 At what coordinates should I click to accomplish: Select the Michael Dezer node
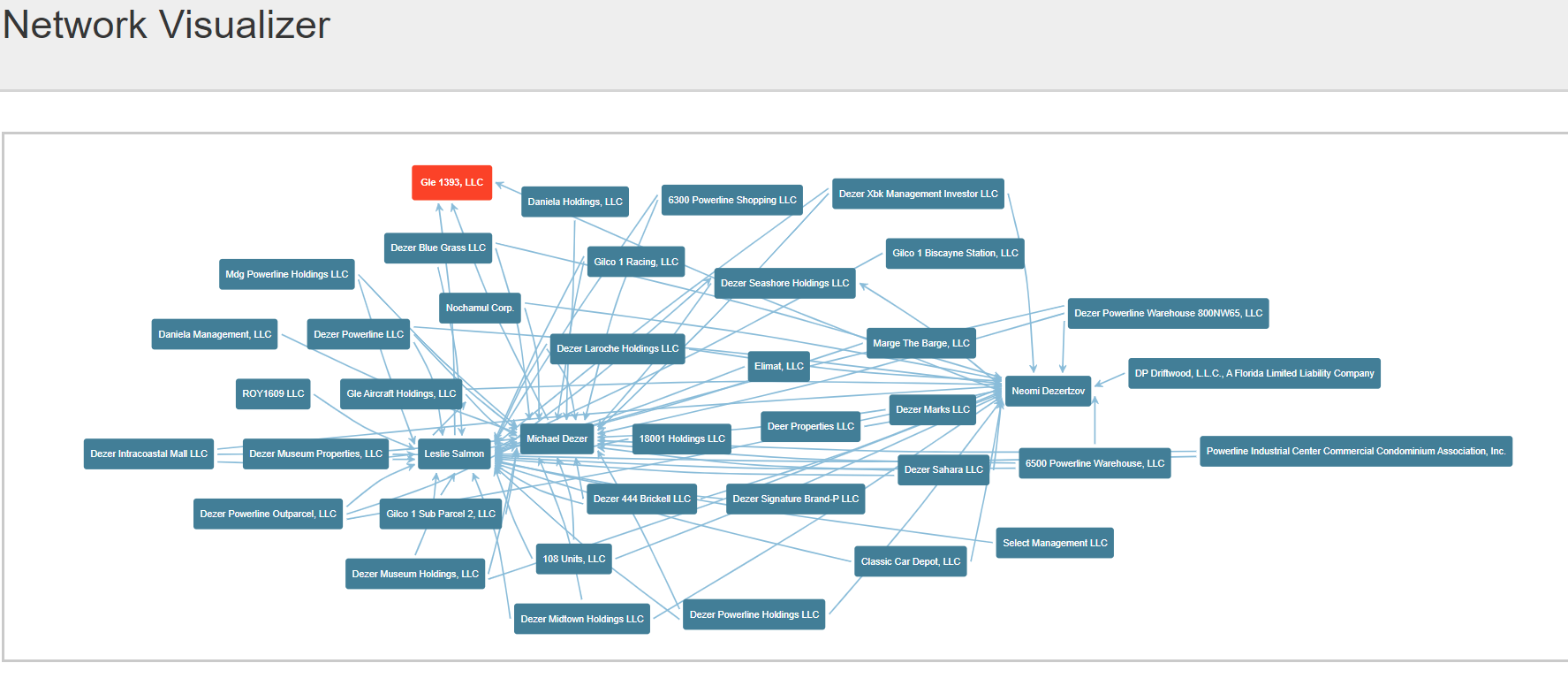[557, 438]
